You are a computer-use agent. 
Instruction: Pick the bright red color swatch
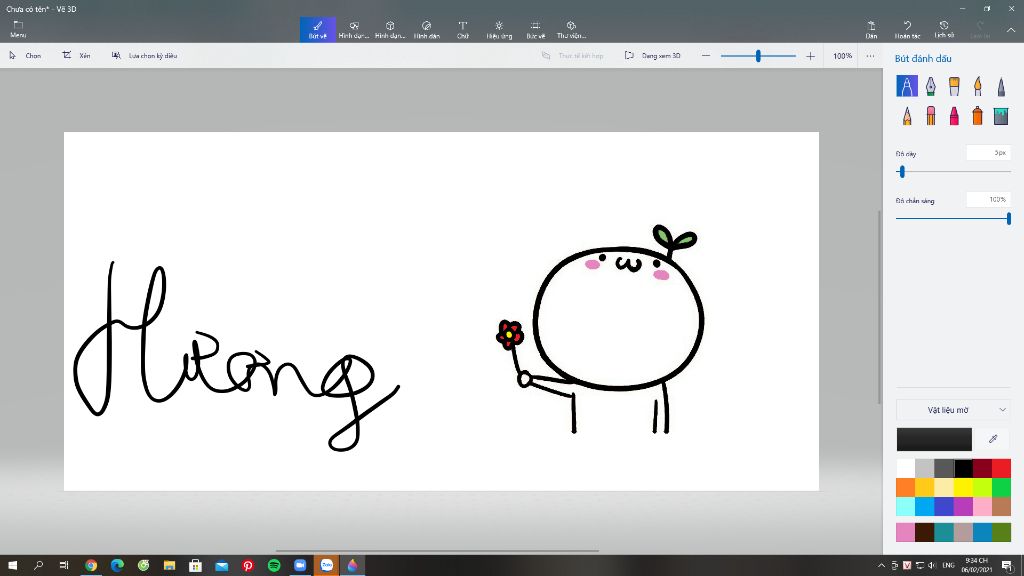point(1001,468)
